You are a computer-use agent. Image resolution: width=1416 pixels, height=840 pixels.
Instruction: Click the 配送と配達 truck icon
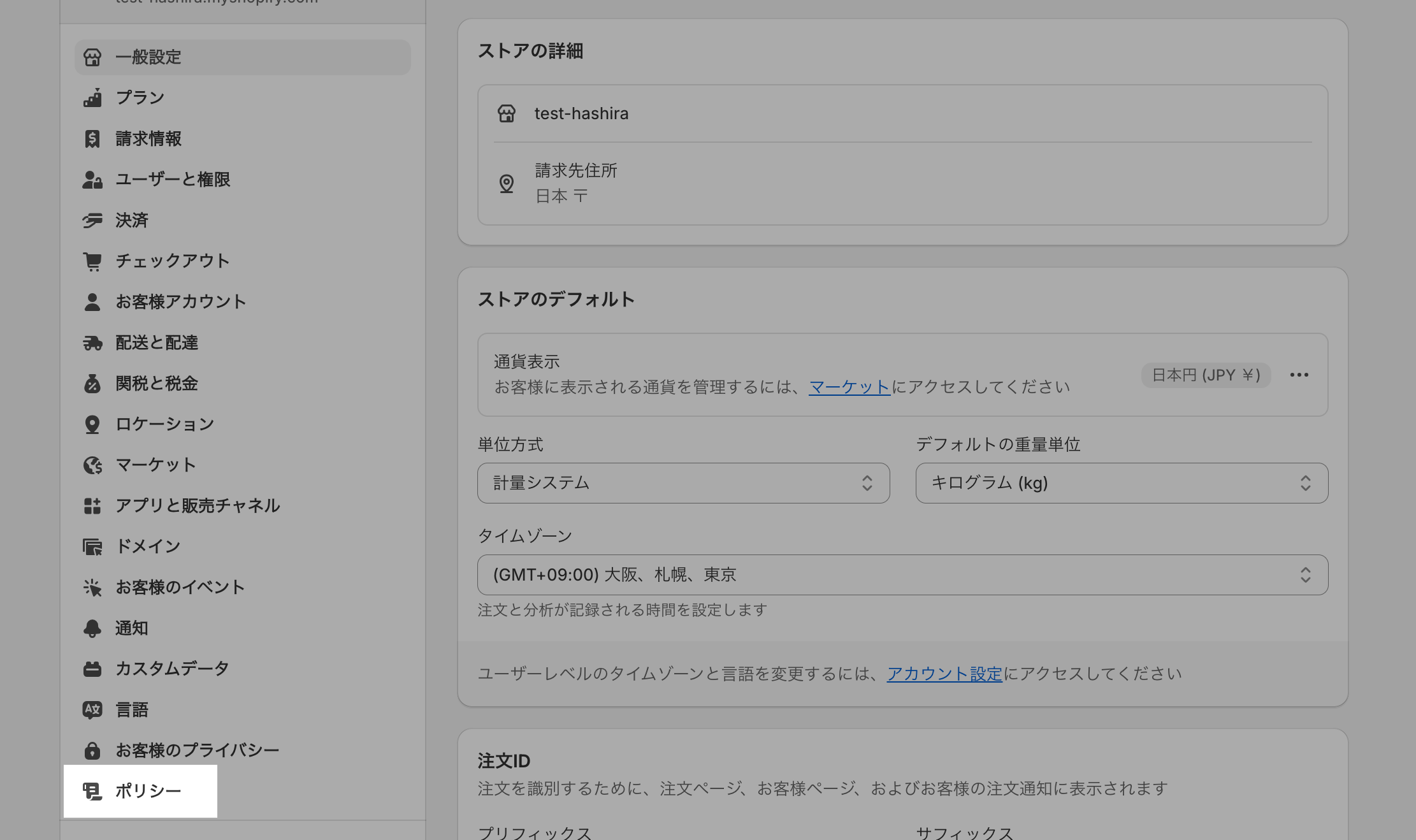pos(92,343)
